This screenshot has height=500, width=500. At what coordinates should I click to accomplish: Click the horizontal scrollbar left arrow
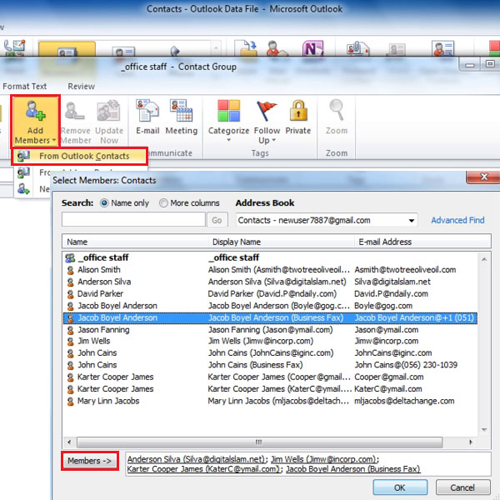coord(69,442)
